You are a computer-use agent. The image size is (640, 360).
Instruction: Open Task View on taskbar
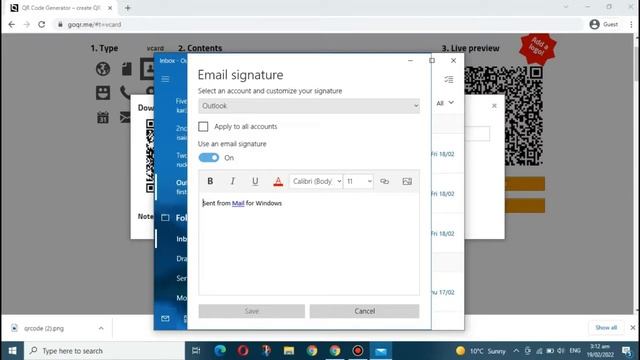pyautogui.click(x=196, y=351)
